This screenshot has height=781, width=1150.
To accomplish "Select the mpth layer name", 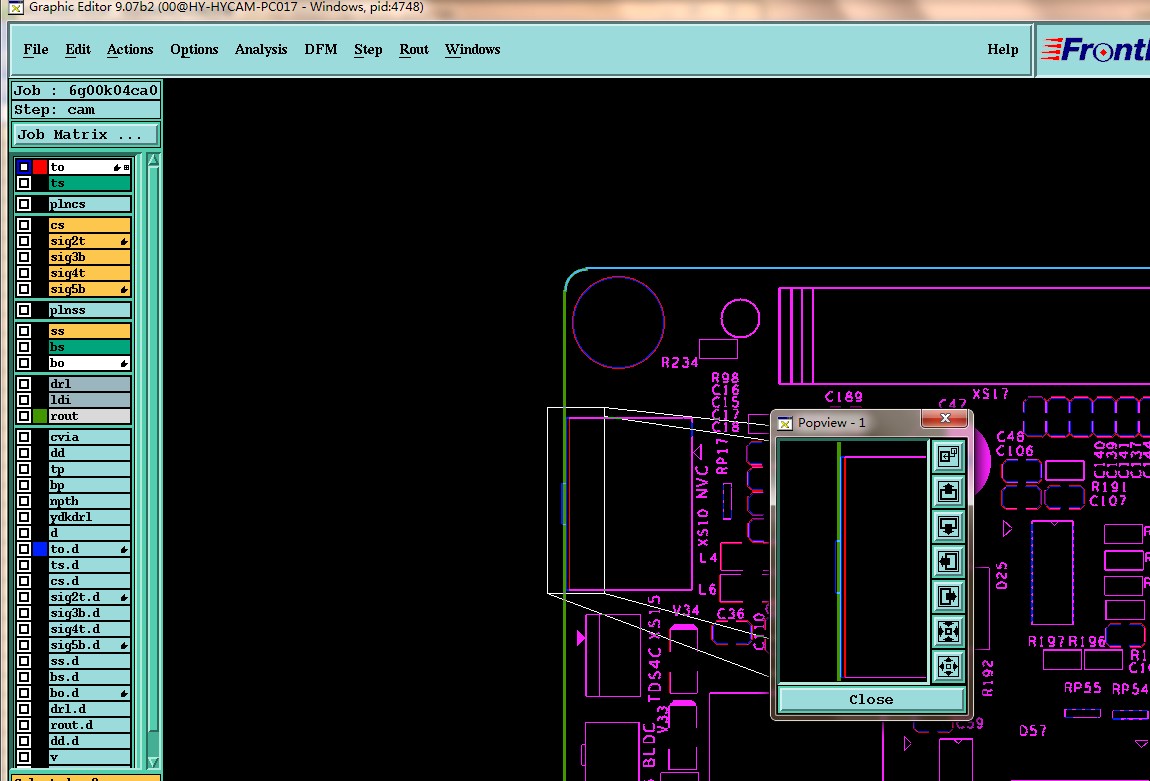I will pos(89,501).
